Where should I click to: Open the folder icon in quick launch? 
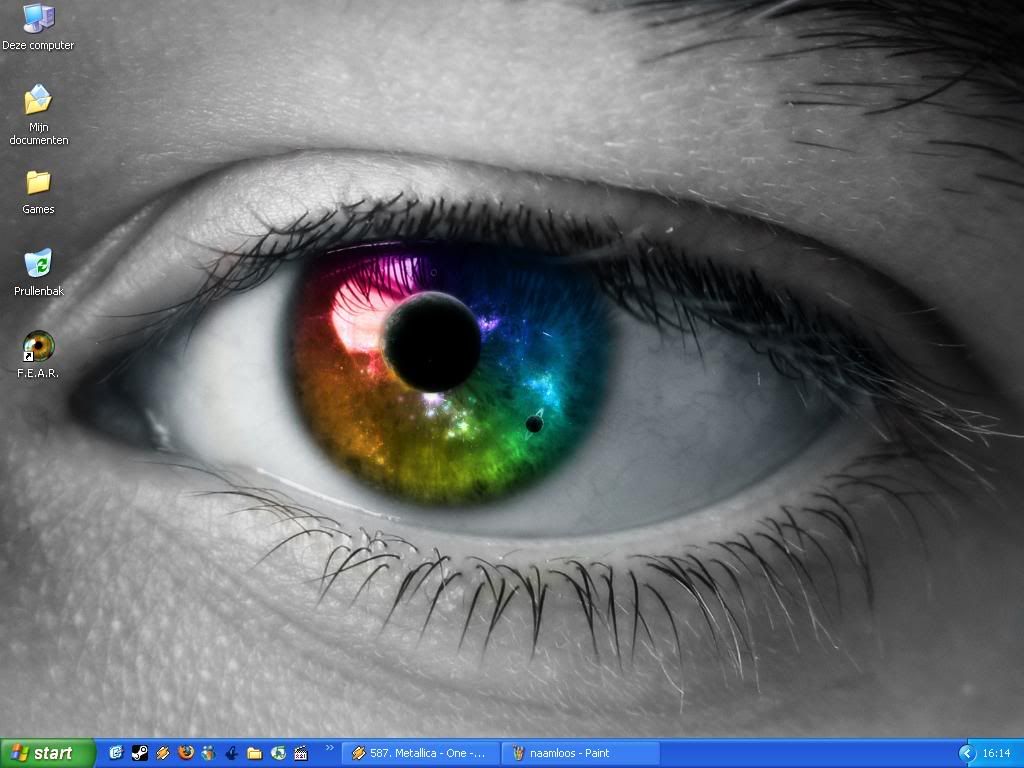(255, 753)
